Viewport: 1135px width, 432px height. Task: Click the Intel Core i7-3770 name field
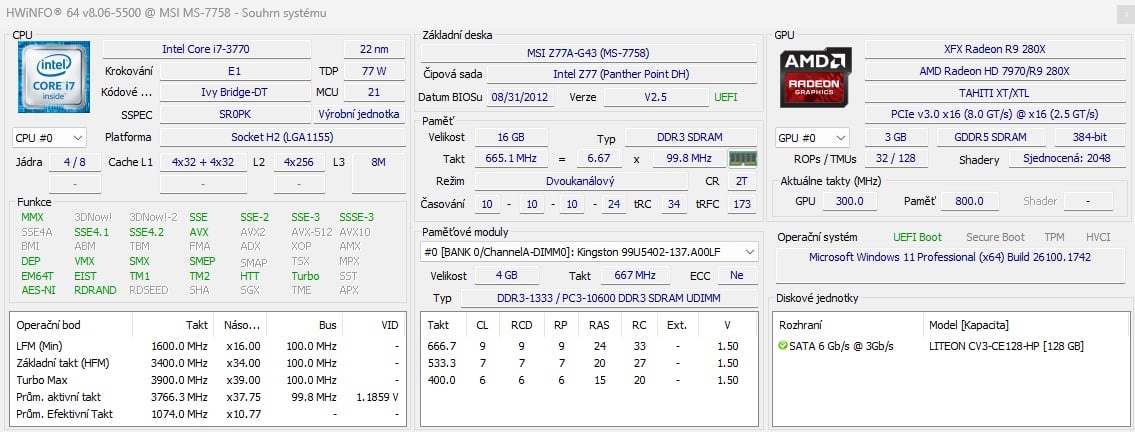(206, 49)
